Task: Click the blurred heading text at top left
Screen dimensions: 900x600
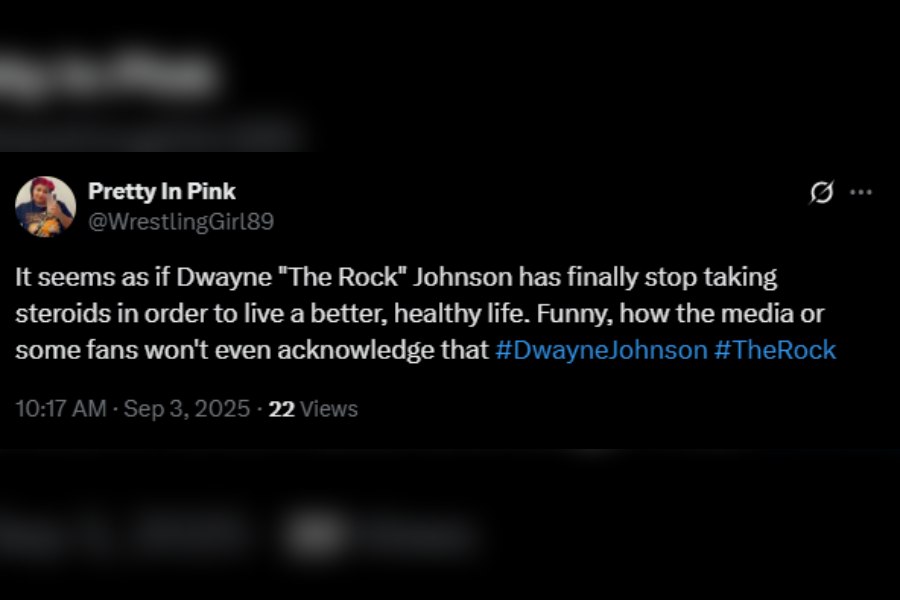Action: (x=109, y=73)
